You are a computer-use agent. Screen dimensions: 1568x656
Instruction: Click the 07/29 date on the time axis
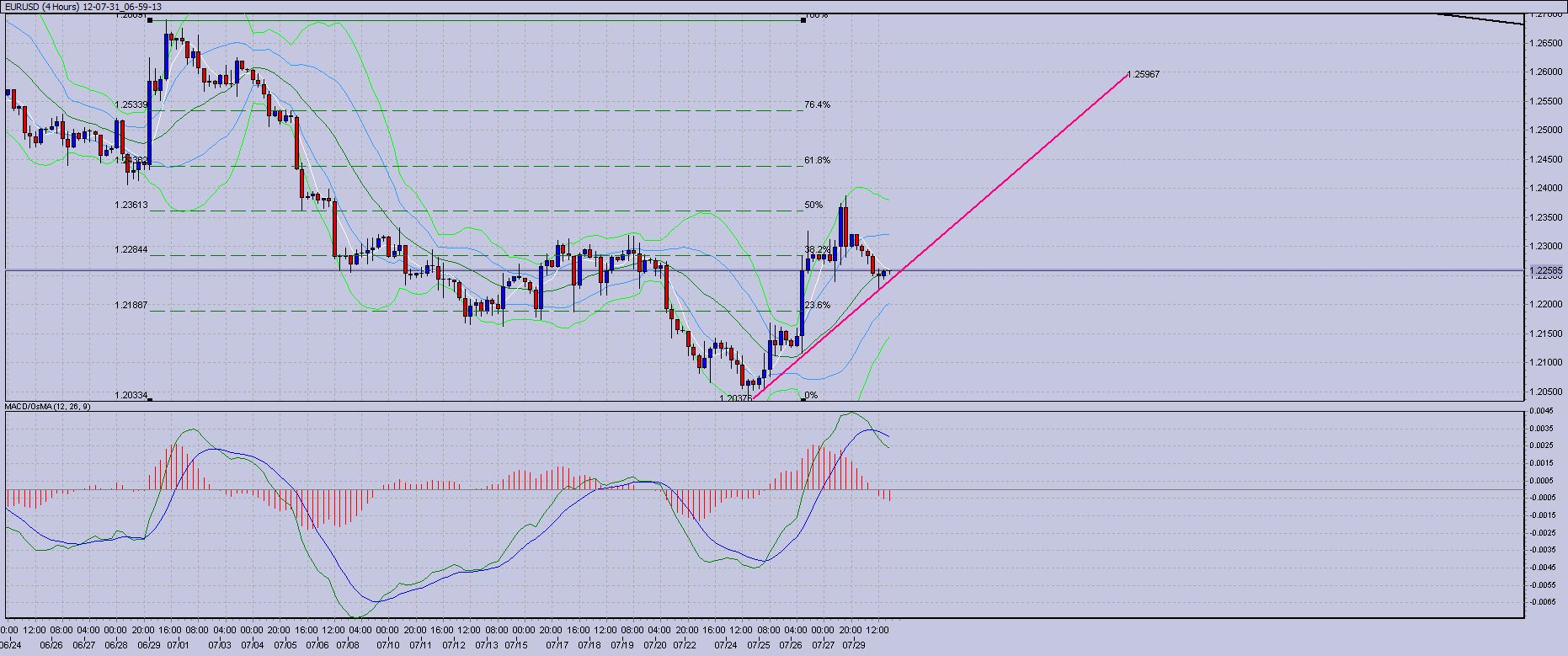tap(854, 645)
